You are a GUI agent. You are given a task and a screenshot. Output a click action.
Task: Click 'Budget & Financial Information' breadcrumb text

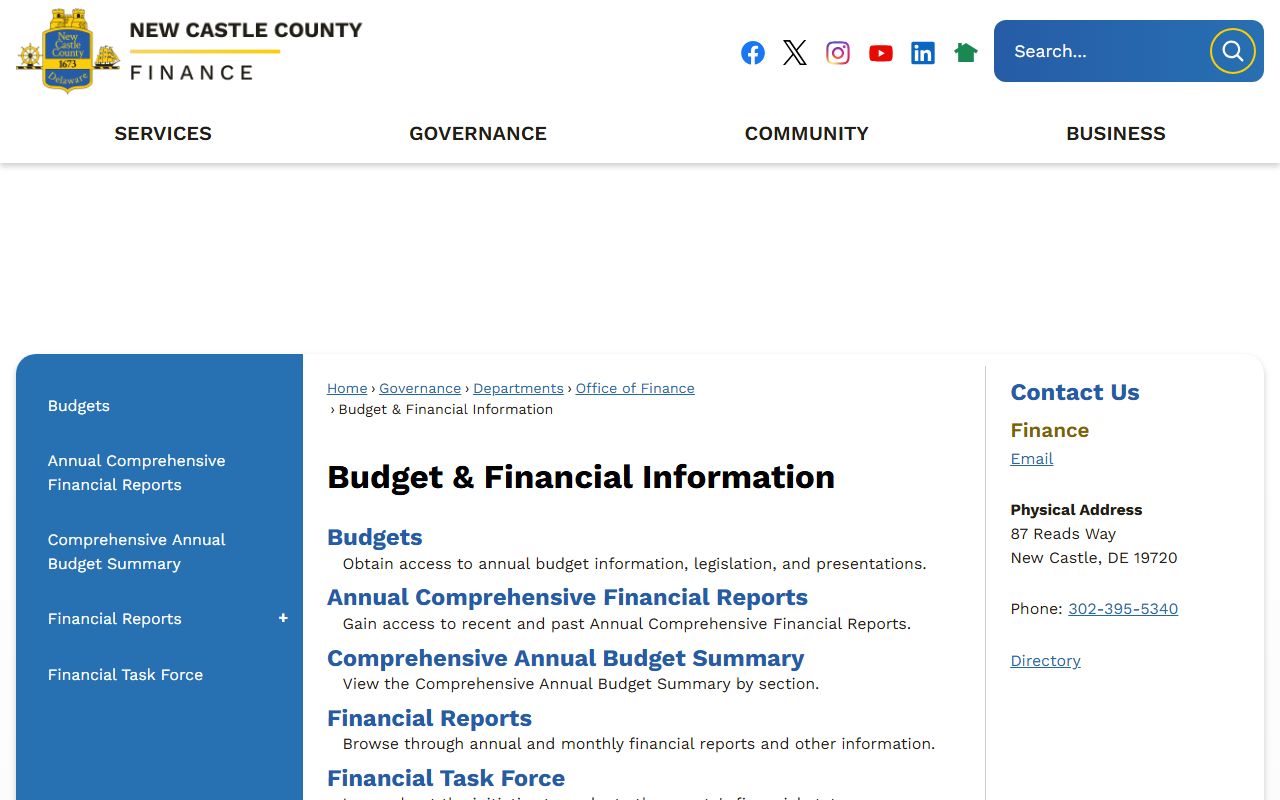446,409
